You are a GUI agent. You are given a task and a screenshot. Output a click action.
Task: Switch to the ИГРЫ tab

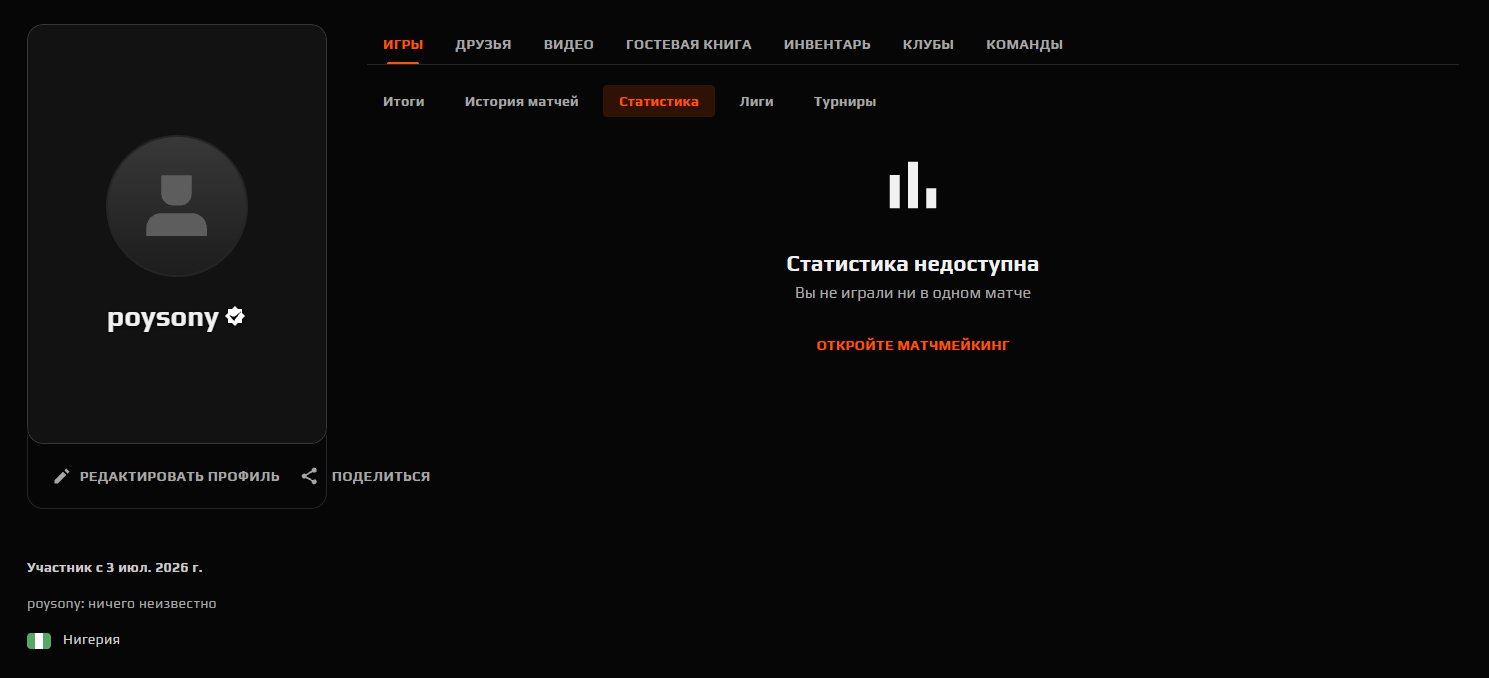(403, 44)
